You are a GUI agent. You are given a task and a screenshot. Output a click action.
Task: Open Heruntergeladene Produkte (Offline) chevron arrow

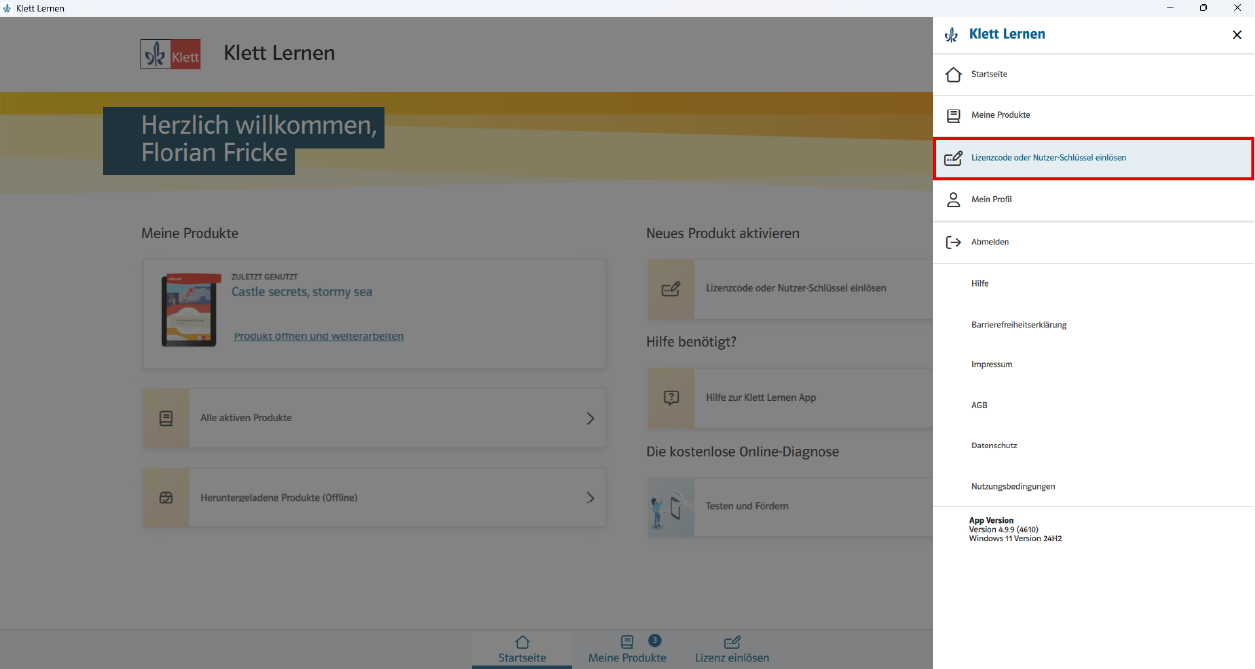coord(590,498)
